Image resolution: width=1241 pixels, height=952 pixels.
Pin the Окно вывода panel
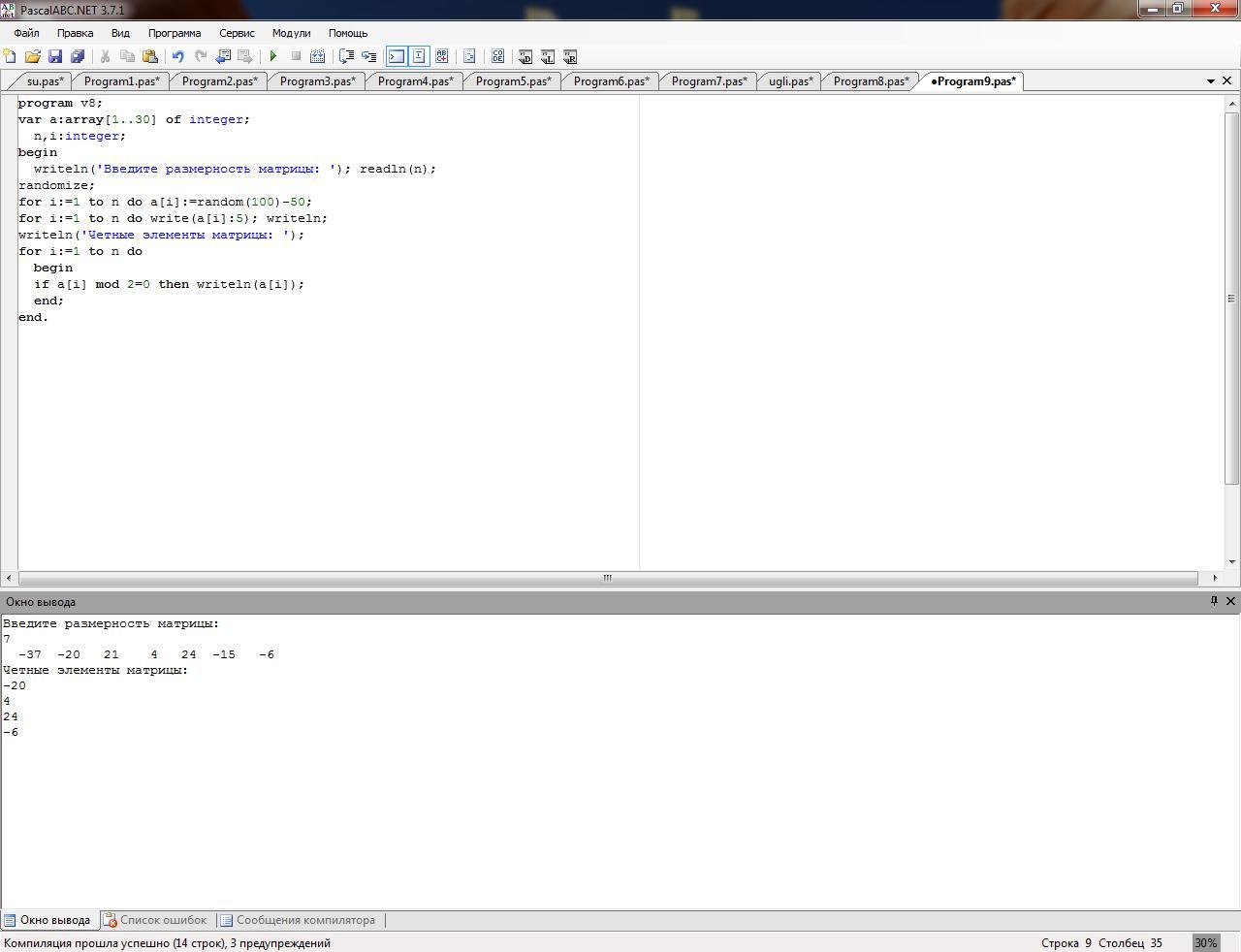pos(1213,602)
